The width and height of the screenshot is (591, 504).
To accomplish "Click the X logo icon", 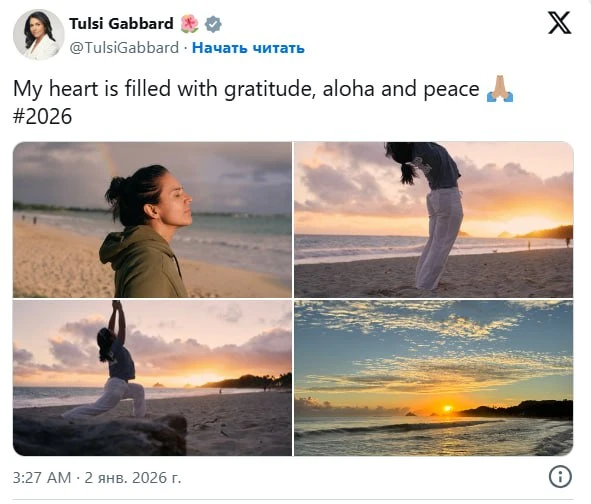I will (x=559, y=23).
